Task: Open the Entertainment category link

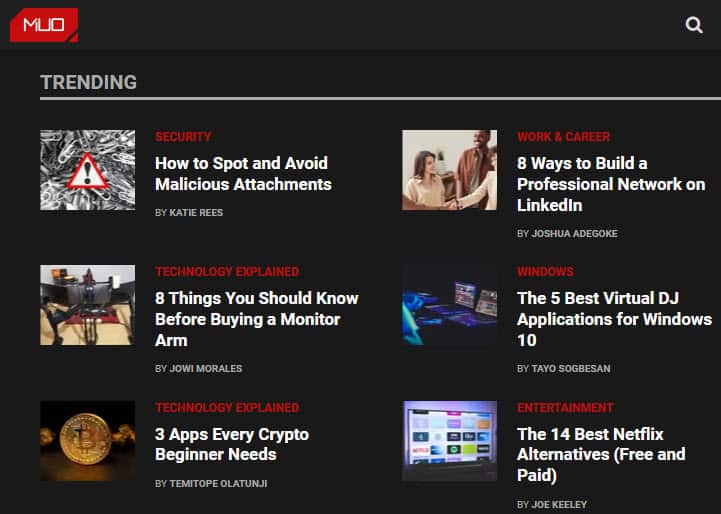Action: point(565,408)
